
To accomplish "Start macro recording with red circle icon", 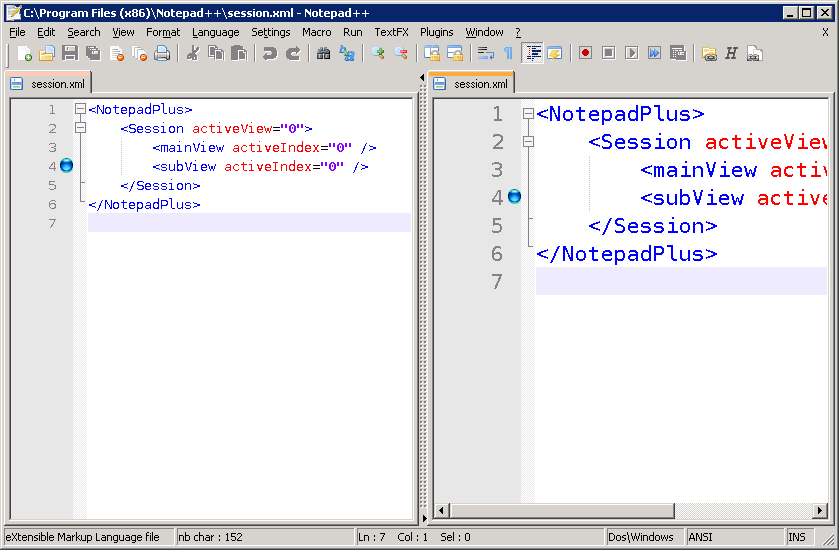I will click(x=585, y=53).
